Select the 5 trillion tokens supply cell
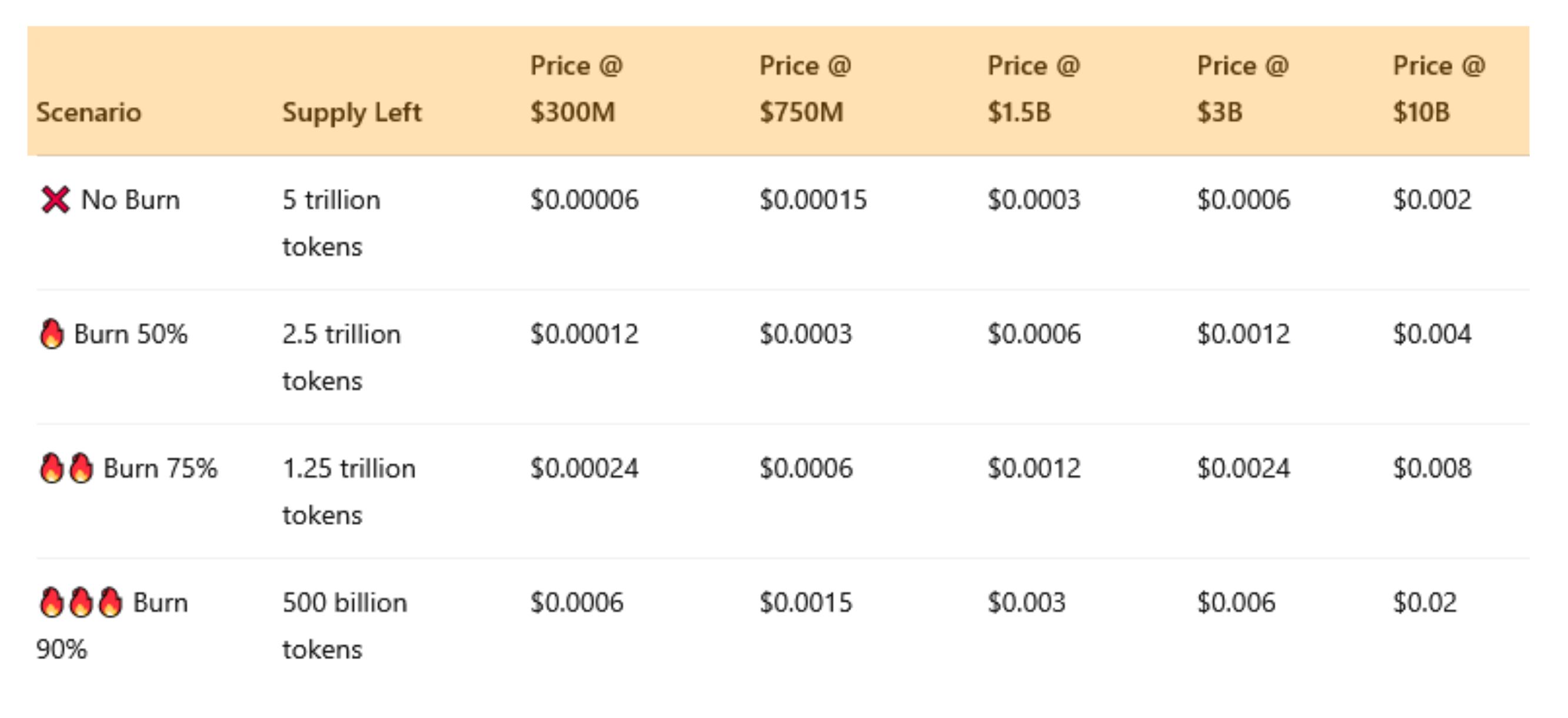Viewport: 1568px width, 718px height. 332,223
